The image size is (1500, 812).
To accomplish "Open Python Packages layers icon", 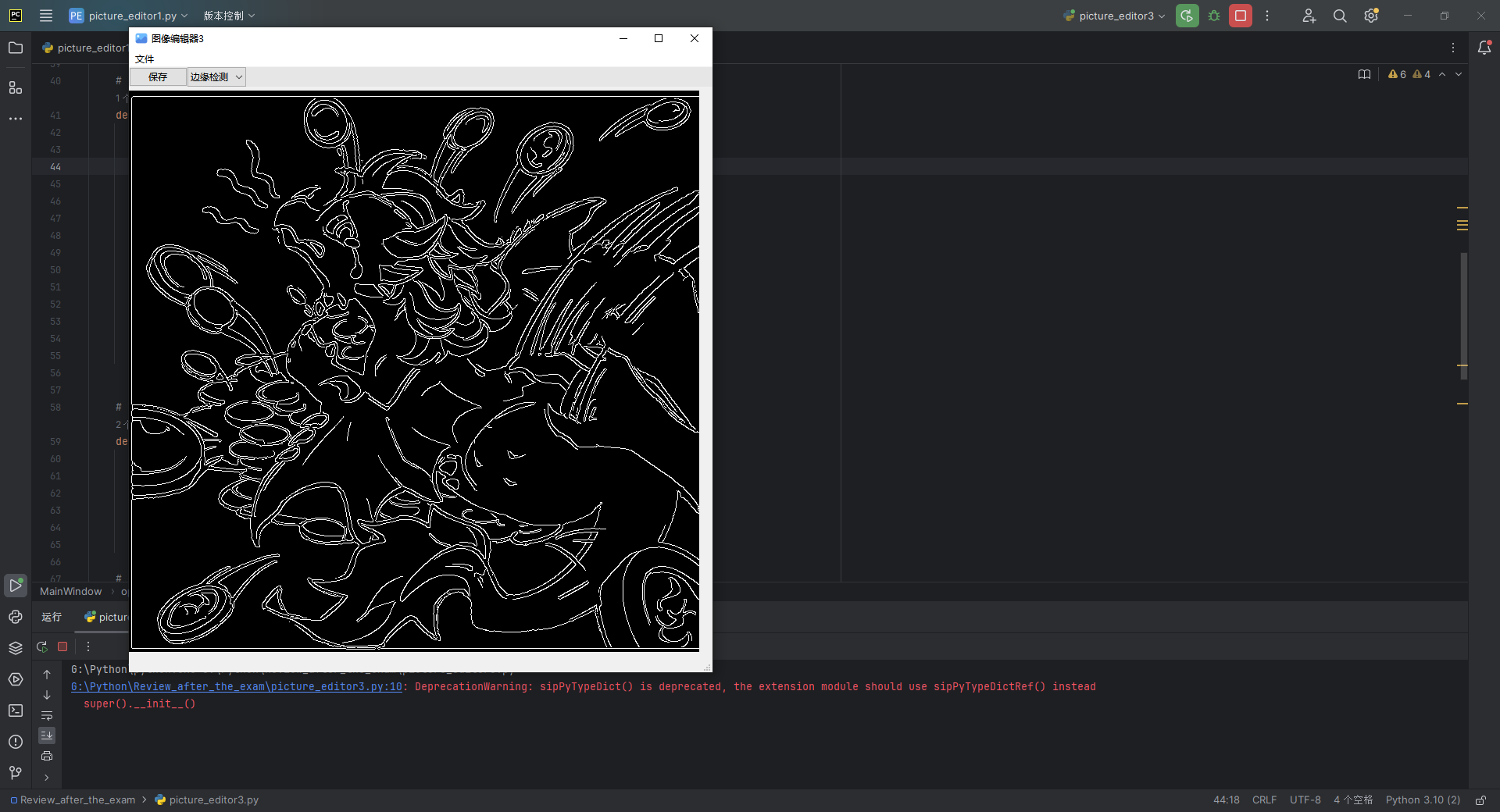I will pos(16,648).
